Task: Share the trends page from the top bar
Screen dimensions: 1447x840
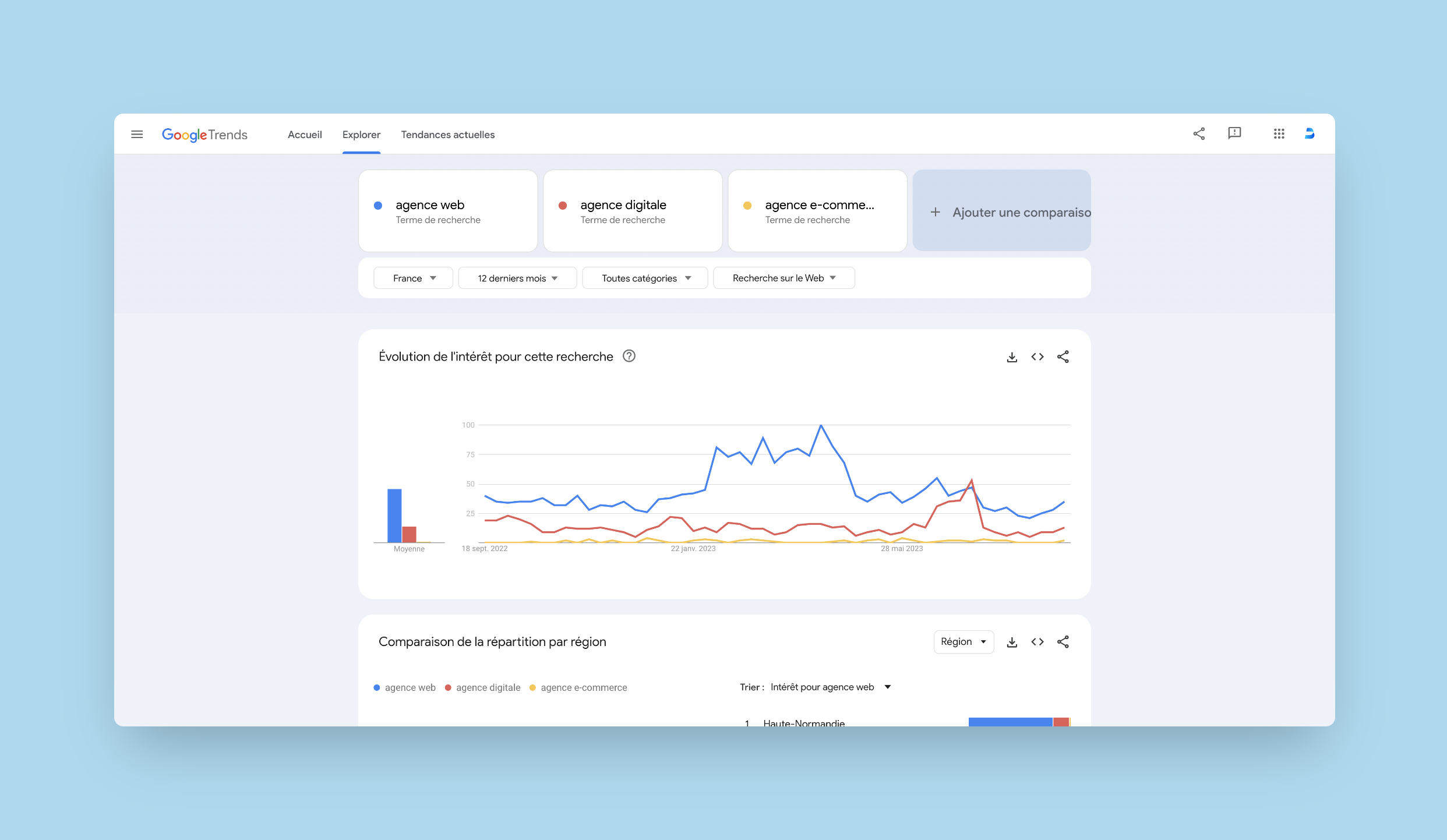Action: coord(1199,133)
